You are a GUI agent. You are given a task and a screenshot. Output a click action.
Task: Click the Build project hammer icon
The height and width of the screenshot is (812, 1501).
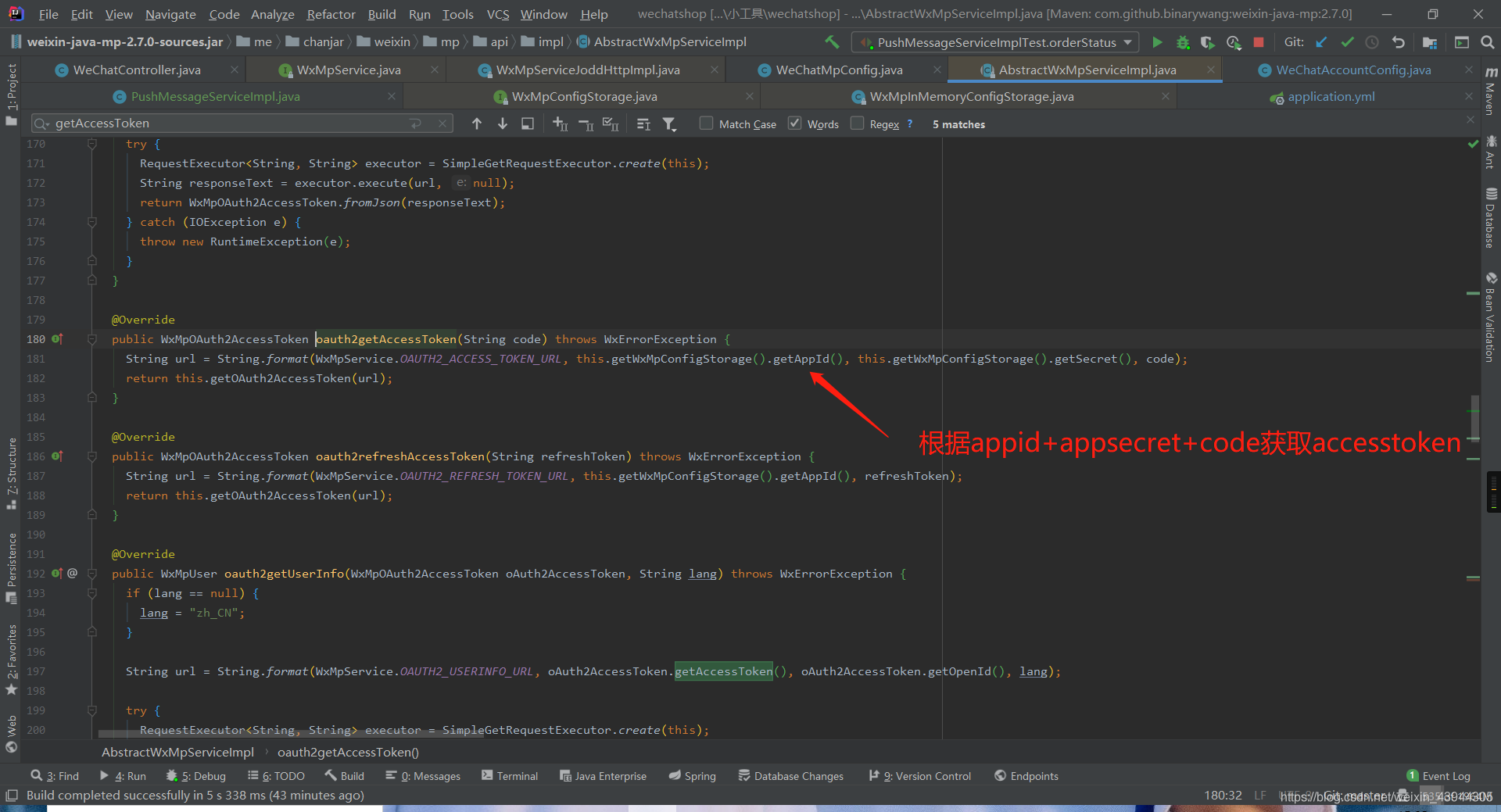[832, 42]
